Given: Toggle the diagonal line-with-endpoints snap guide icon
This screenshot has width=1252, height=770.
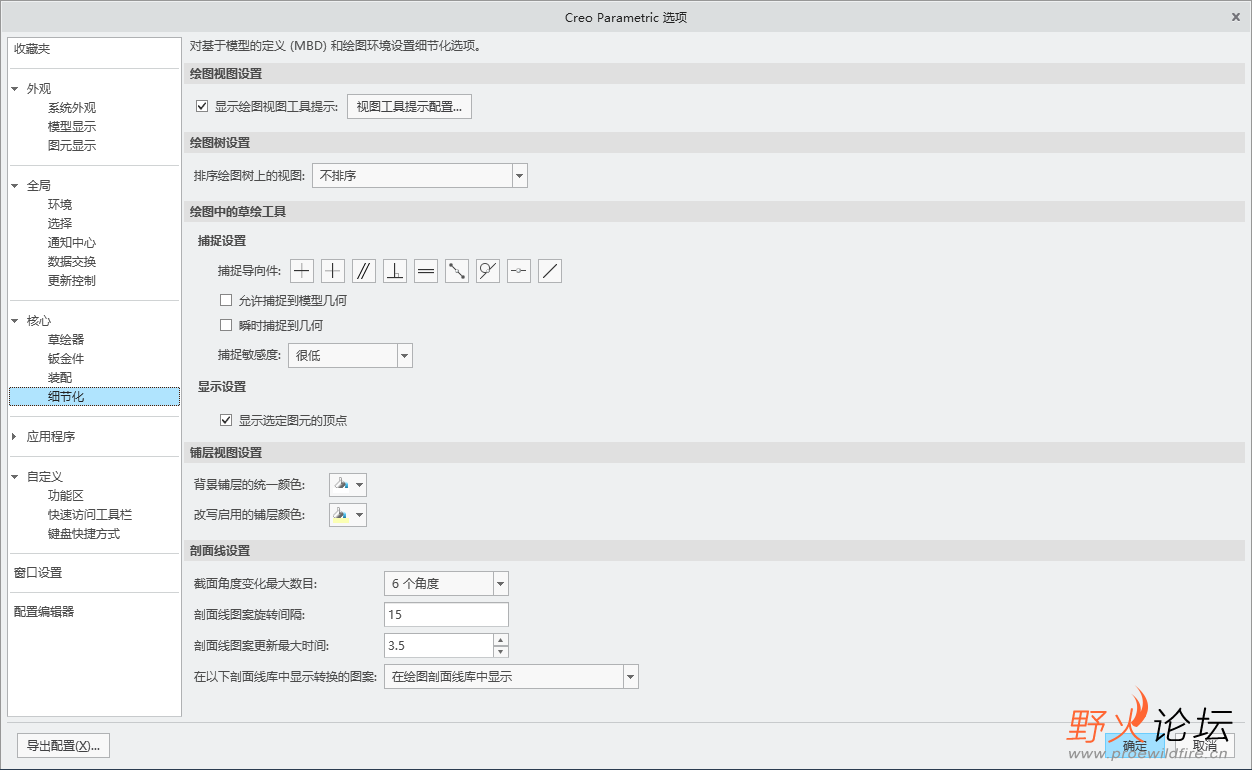Looking at the screenshot, I should click(457, 271).
